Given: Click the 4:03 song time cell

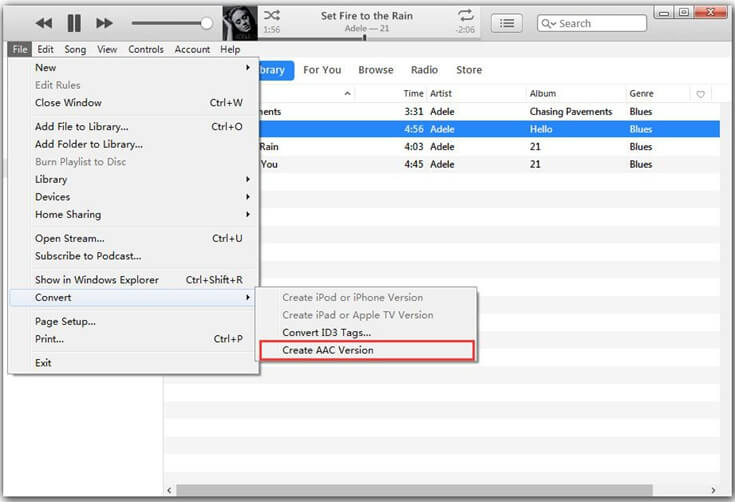Looking at the screenshot, I should (413, 147).
